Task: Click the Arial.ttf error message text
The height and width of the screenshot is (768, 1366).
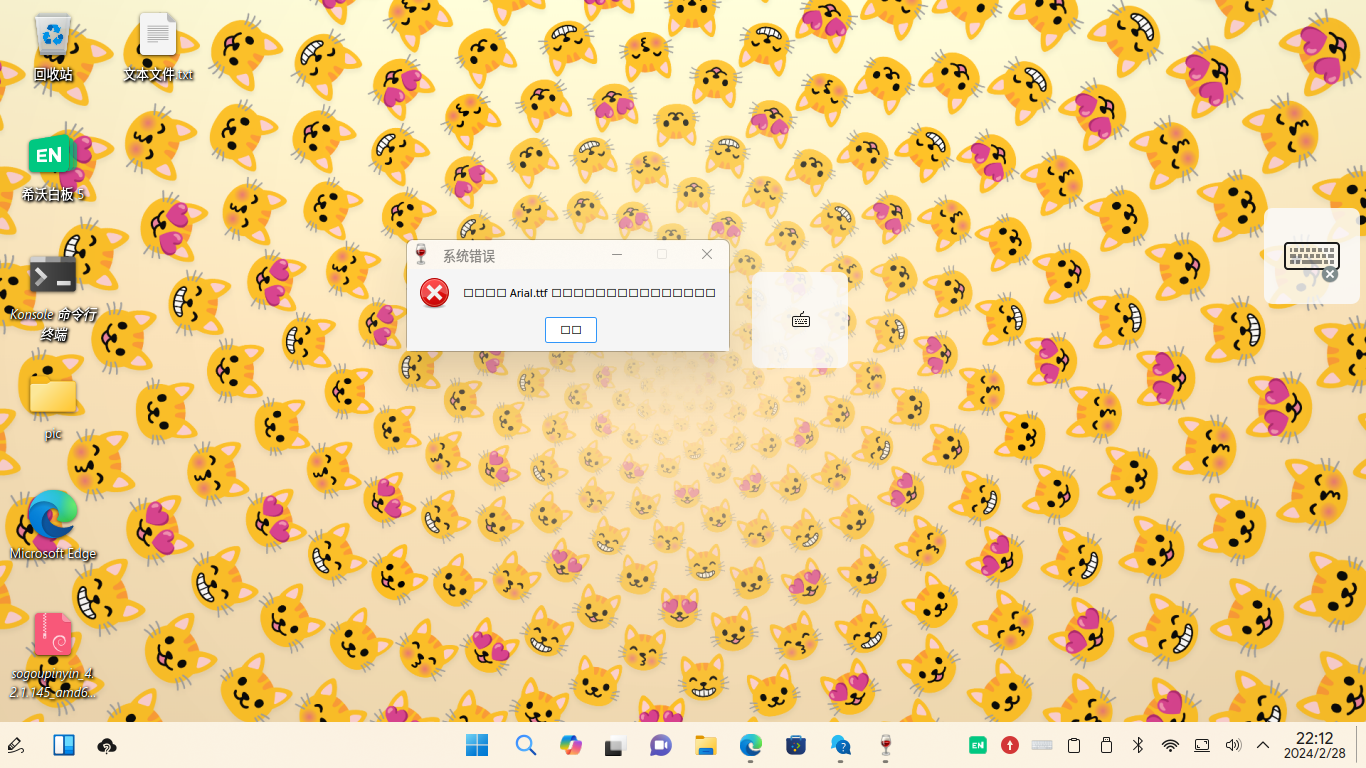Action: pos(589,293)
